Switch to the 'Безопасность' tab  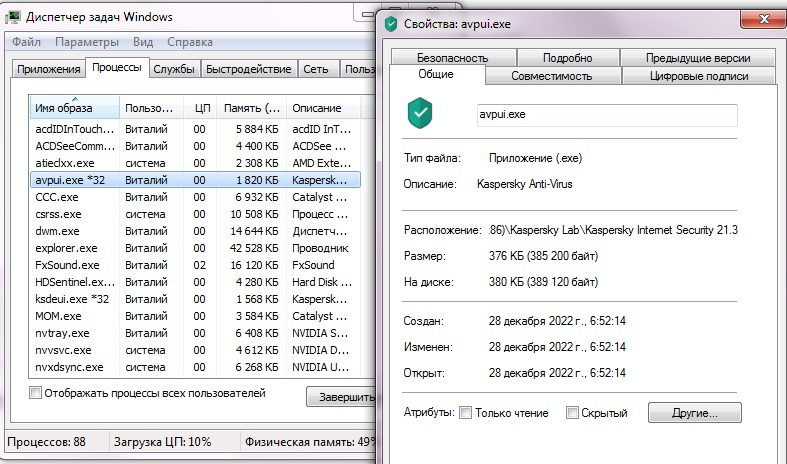452,58
